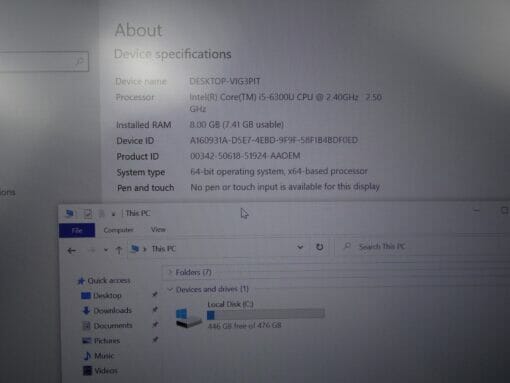Open the View ribbon tab
510x383 pixels.
point(158,229)
